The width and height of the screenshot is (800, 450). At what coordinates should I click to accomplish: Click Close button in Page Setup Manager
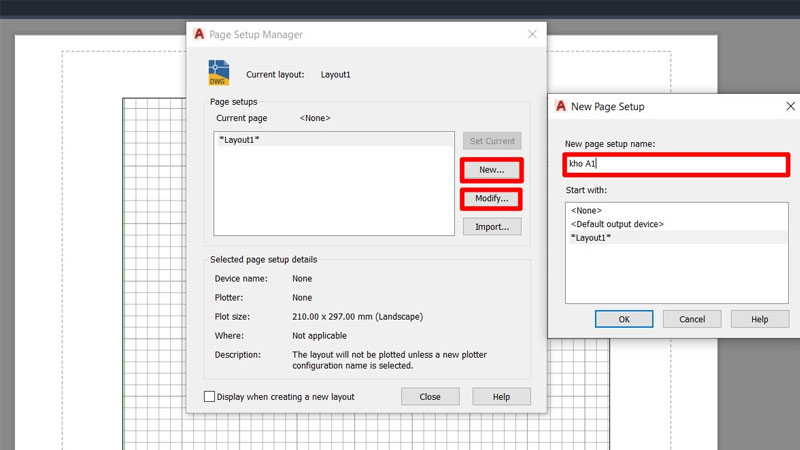click(430, 397)
